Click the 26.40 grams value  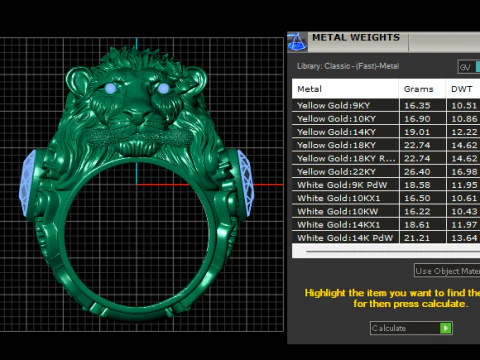[x=417, y=172]
